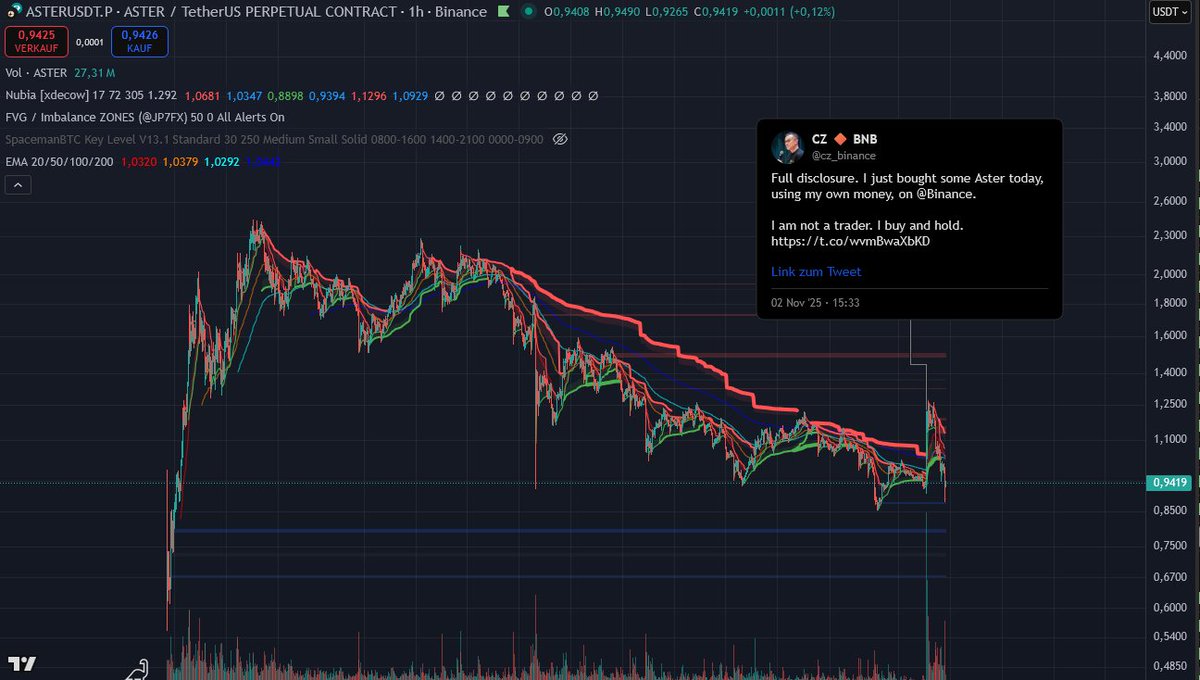
Task: Click the 2,0000 price scale label
Action: tap(1169, 274)
